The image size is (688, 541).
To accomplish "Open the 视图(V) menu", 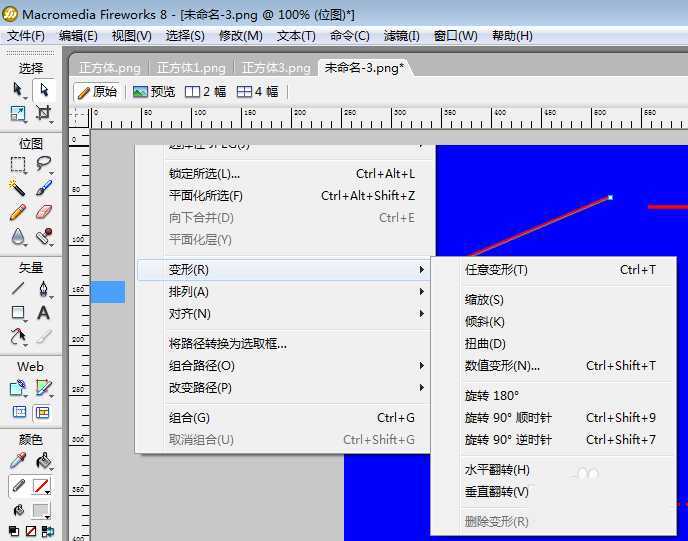I will (x=132, y=36).
